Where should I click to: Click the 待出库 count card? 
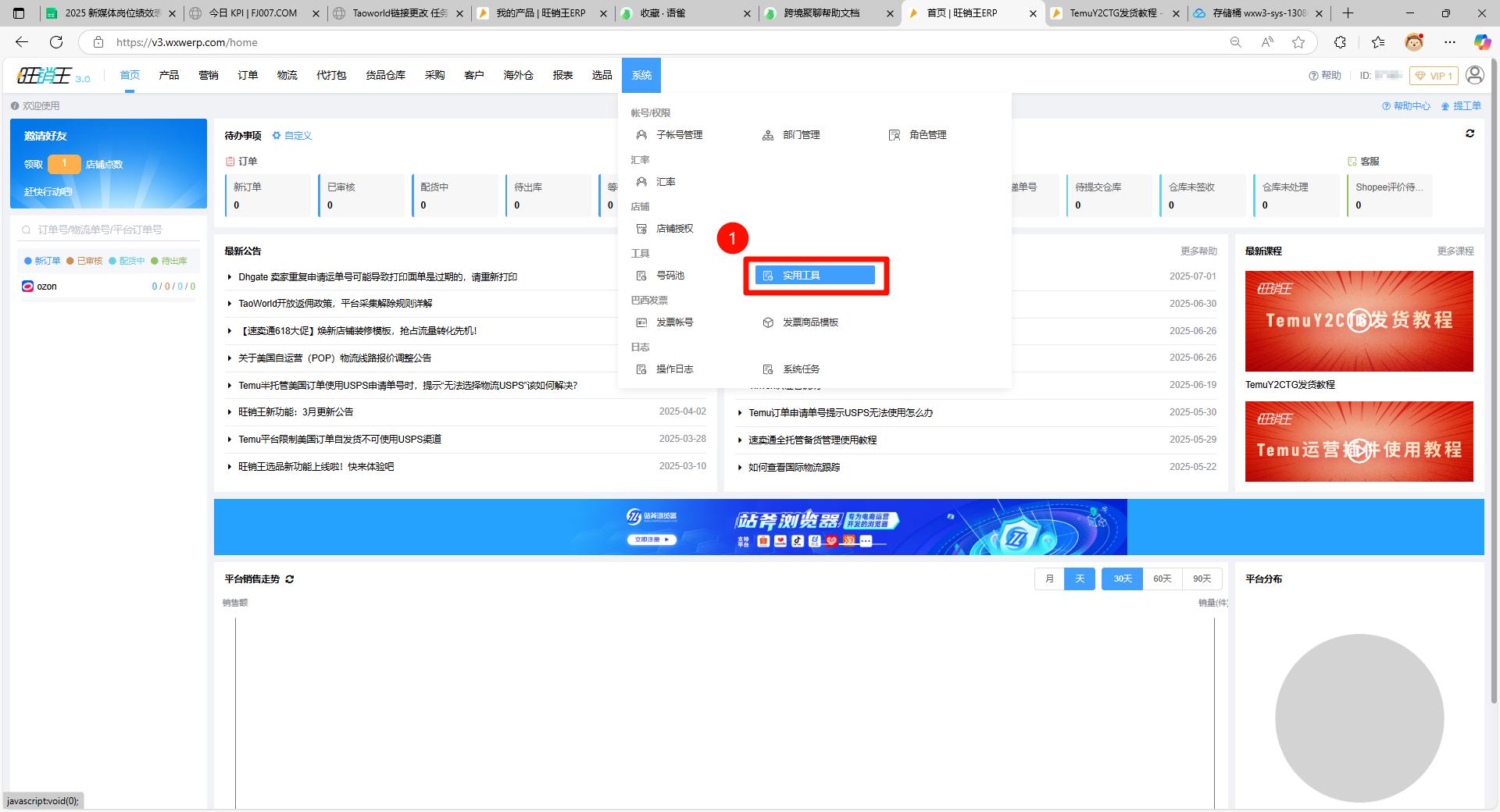[x=548, y=195]
